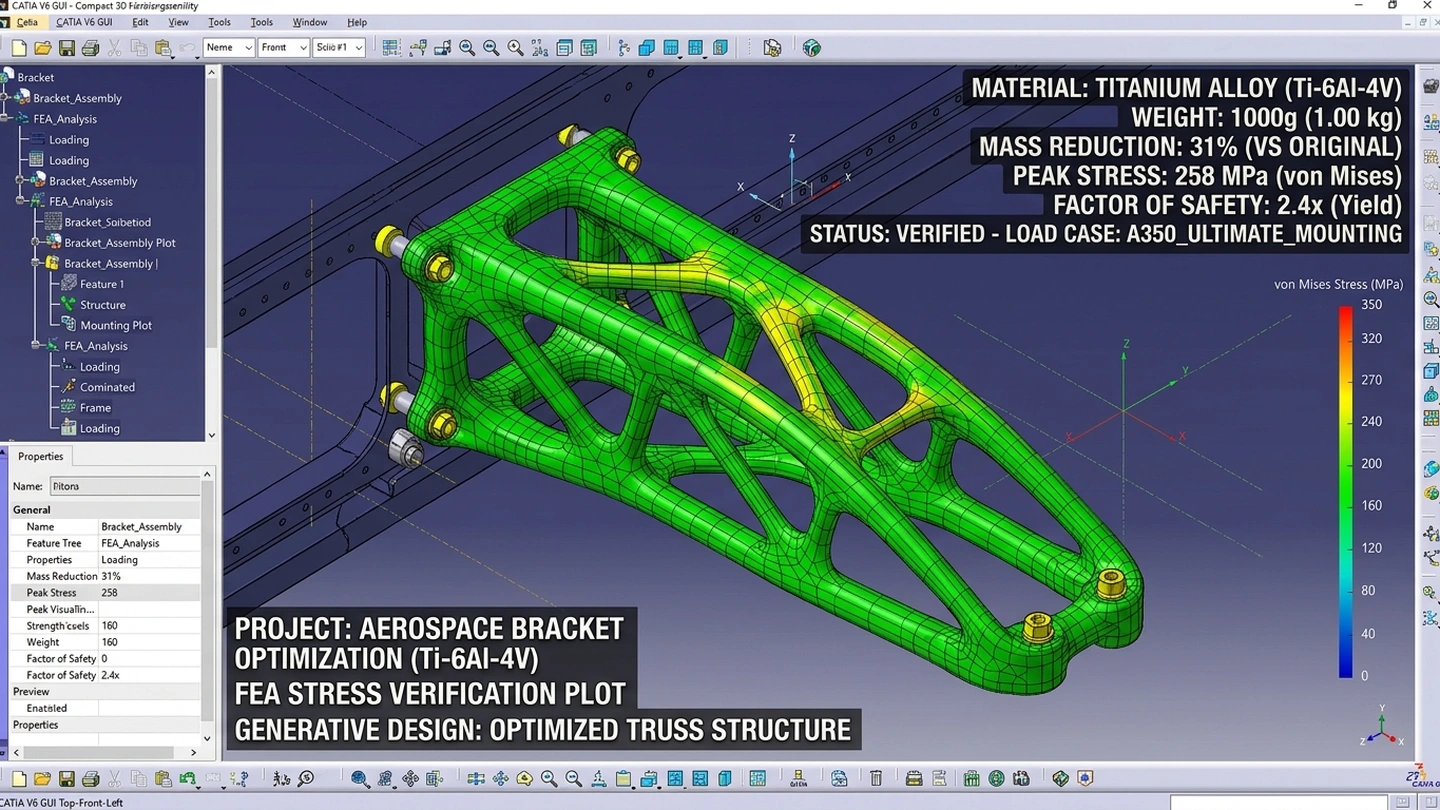Open the View menu
1440x810 pixels.
pos(178,22)
